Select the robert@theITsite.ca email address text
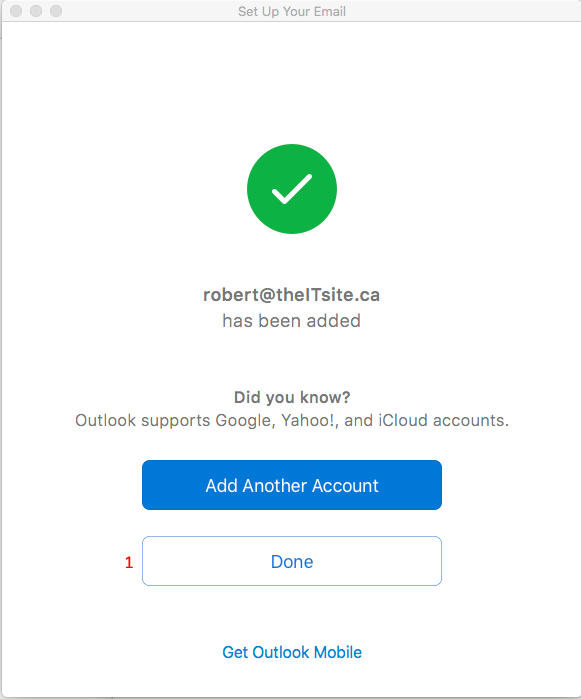Viewport: 581px width, 699px height. click(x=292, y=295)
